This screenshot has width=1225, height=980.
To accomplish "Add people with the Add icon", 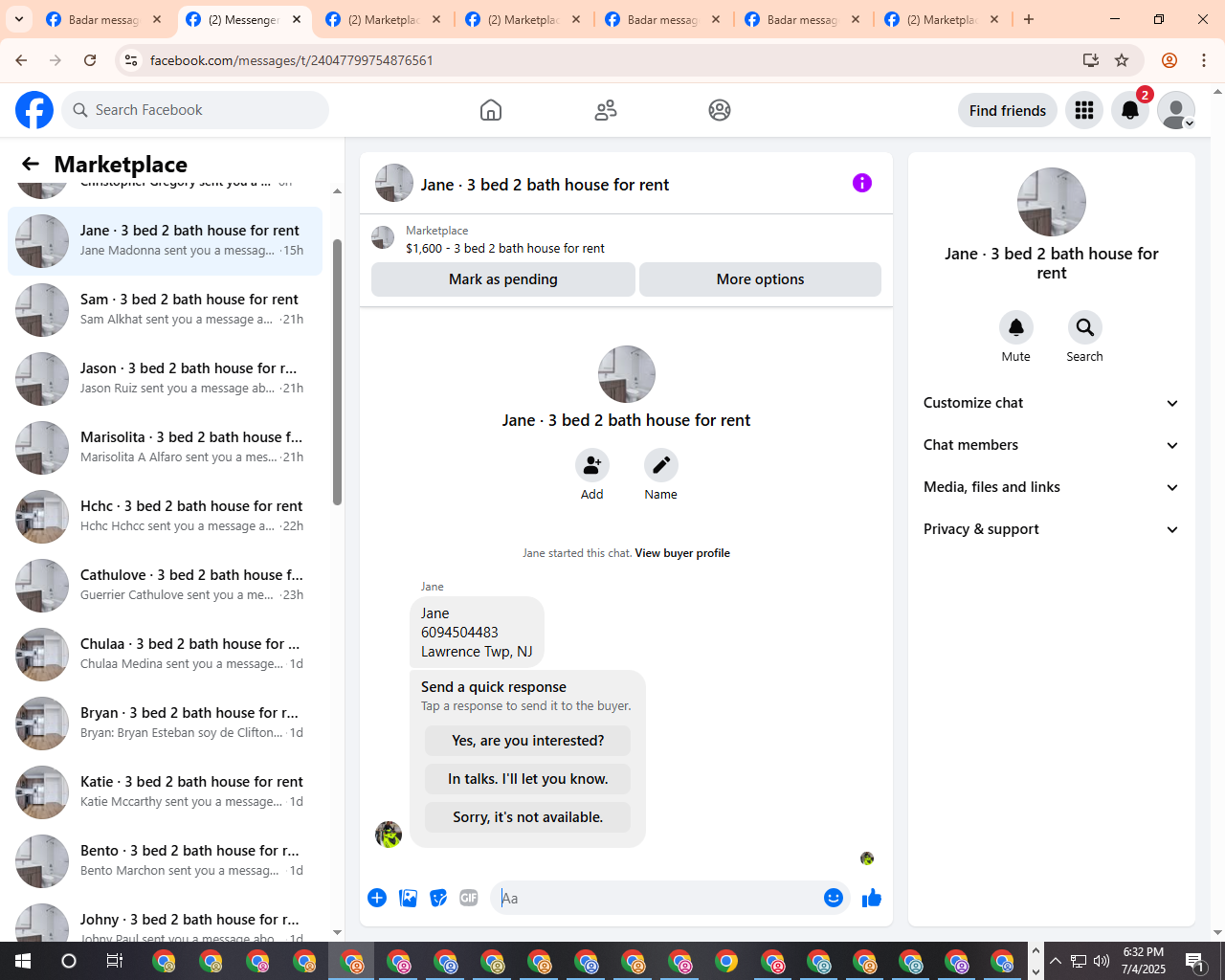I will tap(592, 465).
